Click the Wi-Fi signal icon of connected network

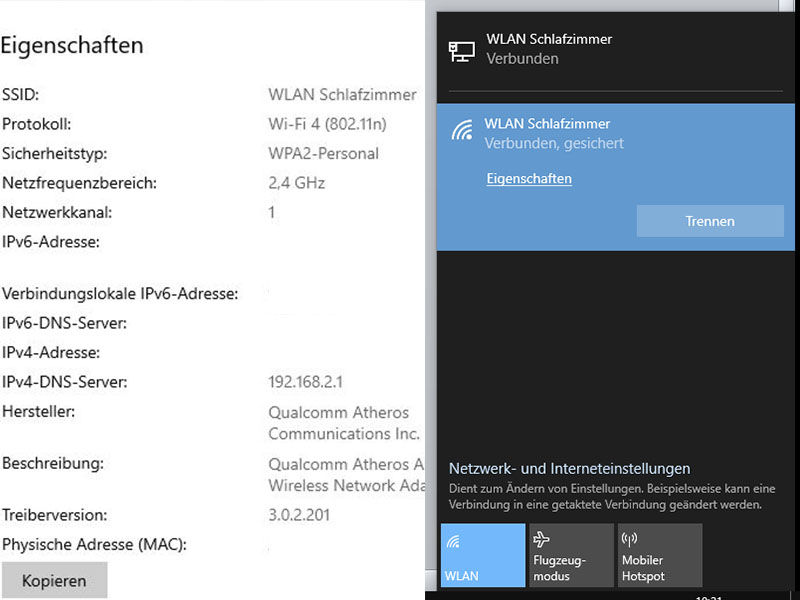[x=462, y=130]
